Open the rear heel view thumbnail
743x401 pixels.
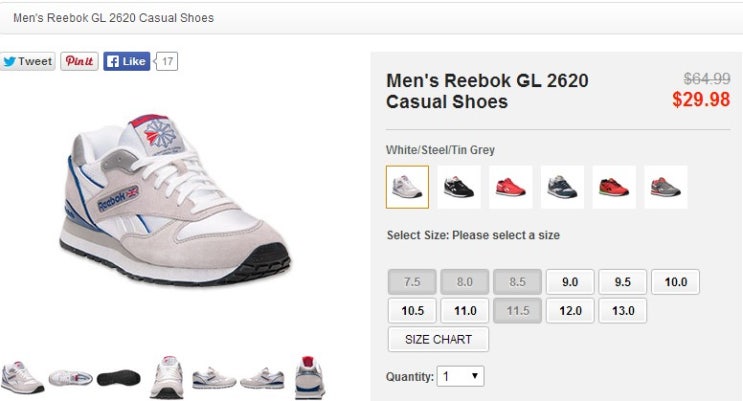tap(310, 378)
